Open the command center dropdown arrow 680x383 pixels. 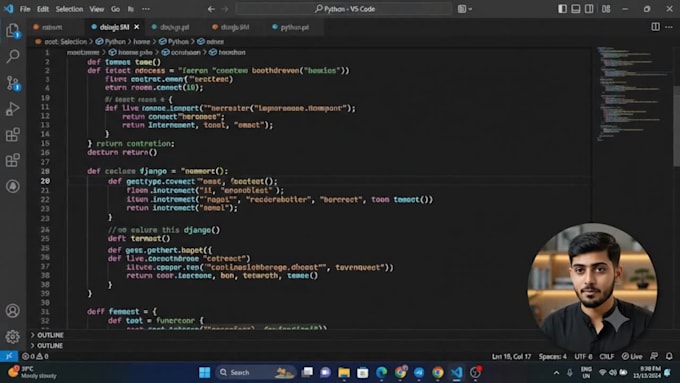470,9
